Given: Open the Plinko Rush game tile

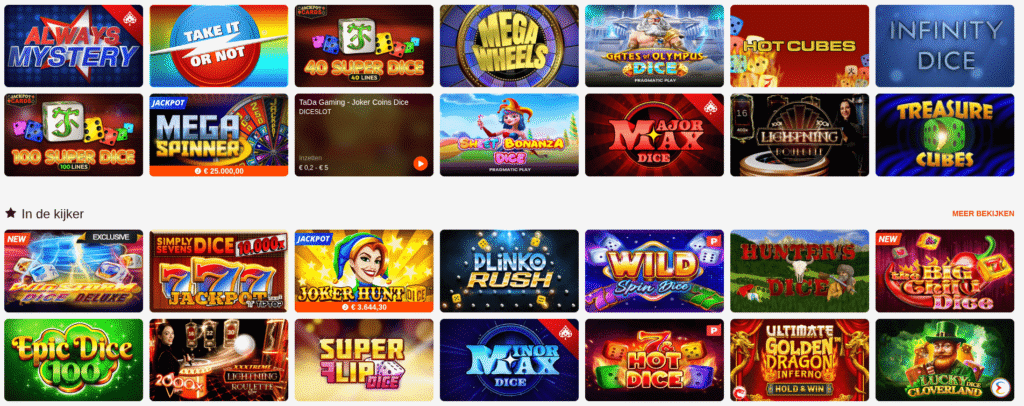Looking at the screenshot, I should tap(509, 271).
